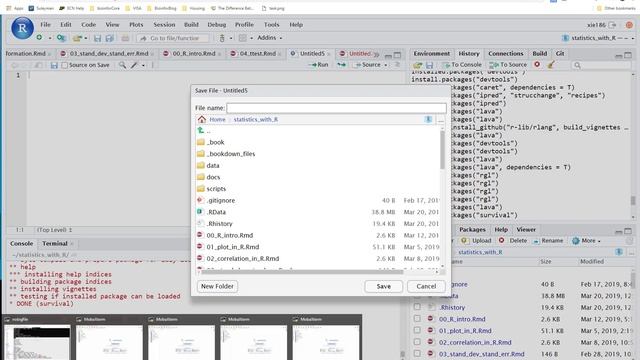Viewport: 640px width, 360px height.
Task: Check the box for .Rhistory in Files pane
Action: 417,307
